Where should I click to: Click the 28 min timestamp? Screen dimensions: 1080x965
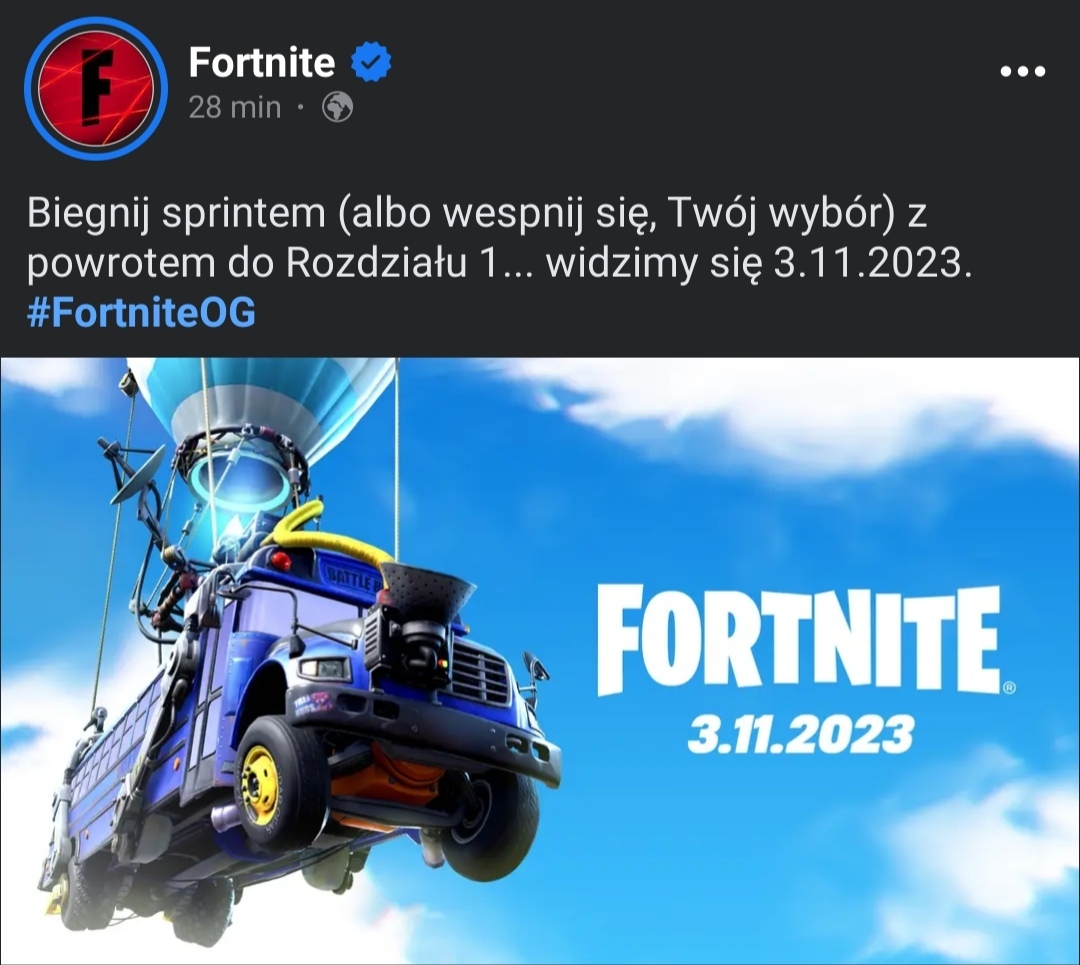tap(235, 107)
